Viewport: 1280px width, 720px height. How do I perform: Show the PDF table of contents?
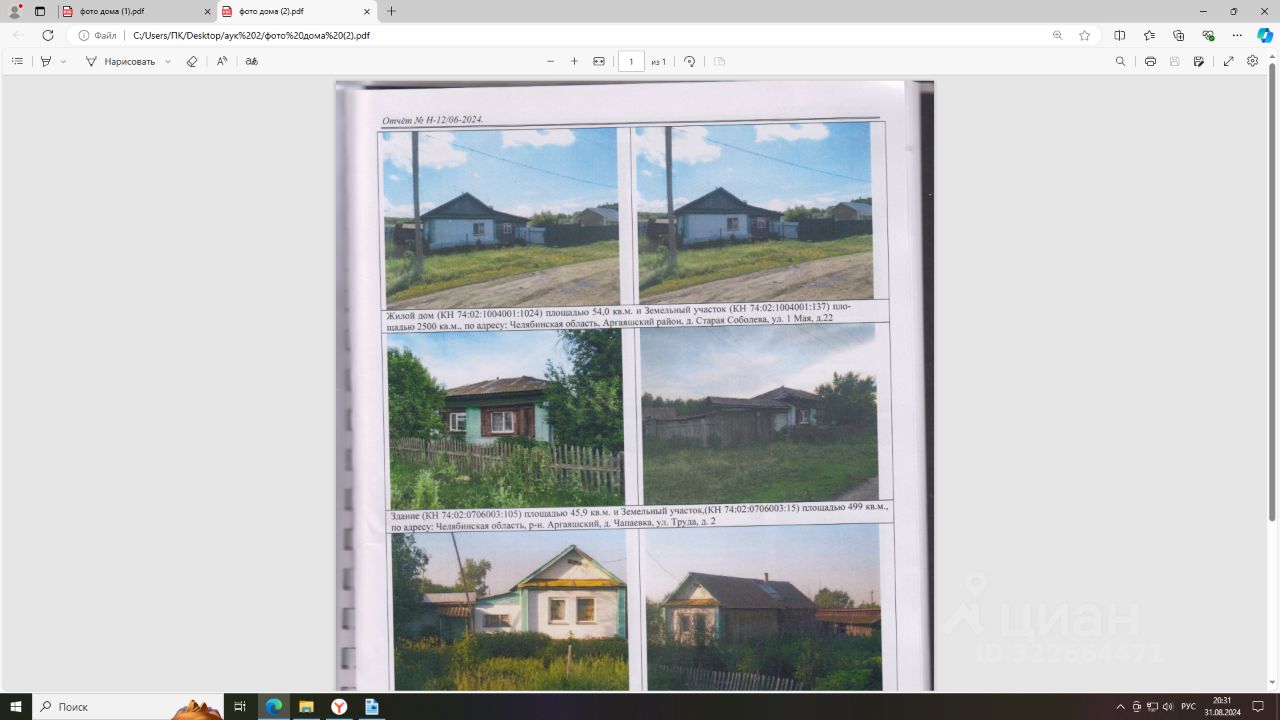pos(17,61)
